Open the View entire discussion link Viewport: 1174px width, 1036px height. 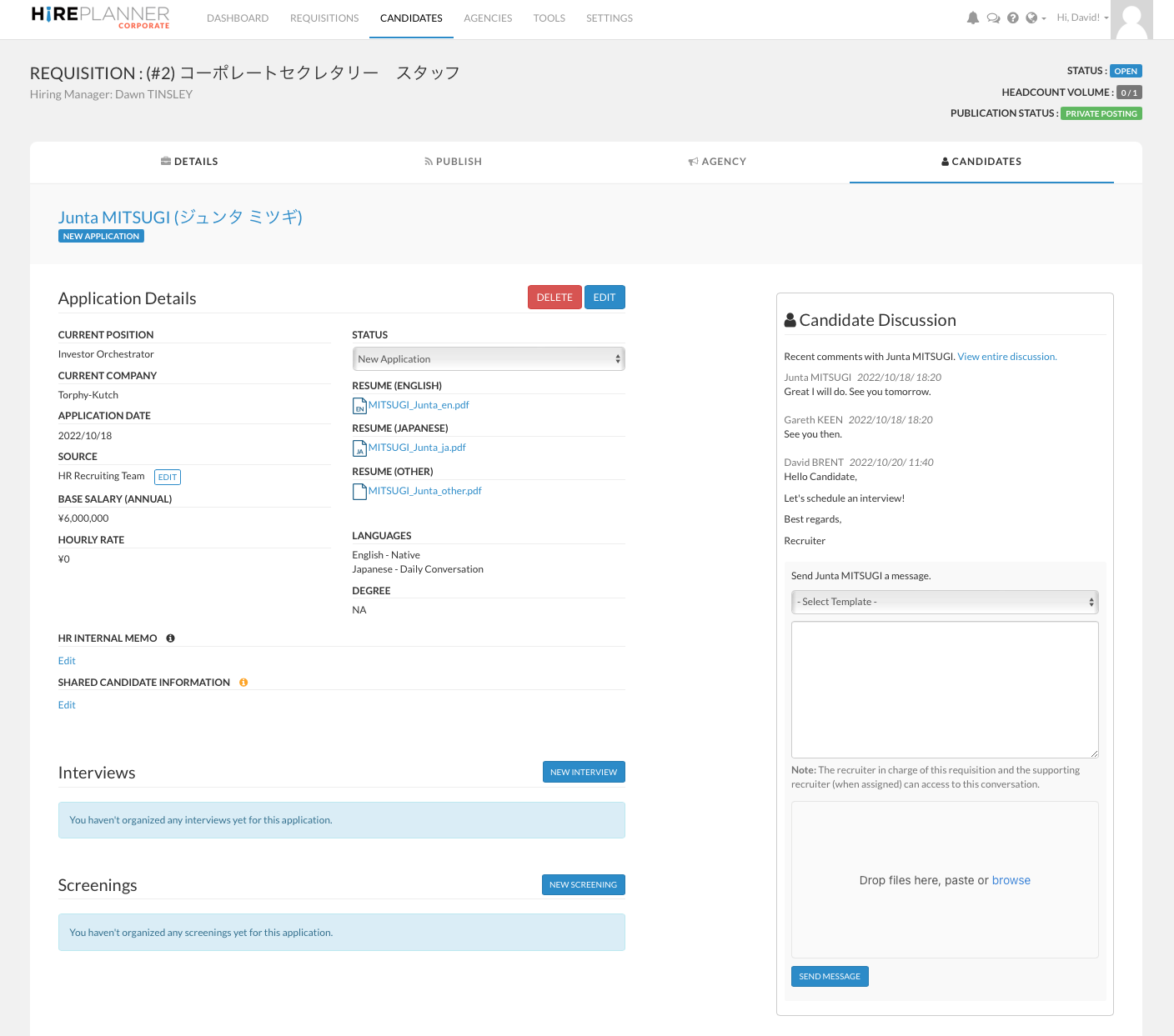click(x=1006, y=356)
